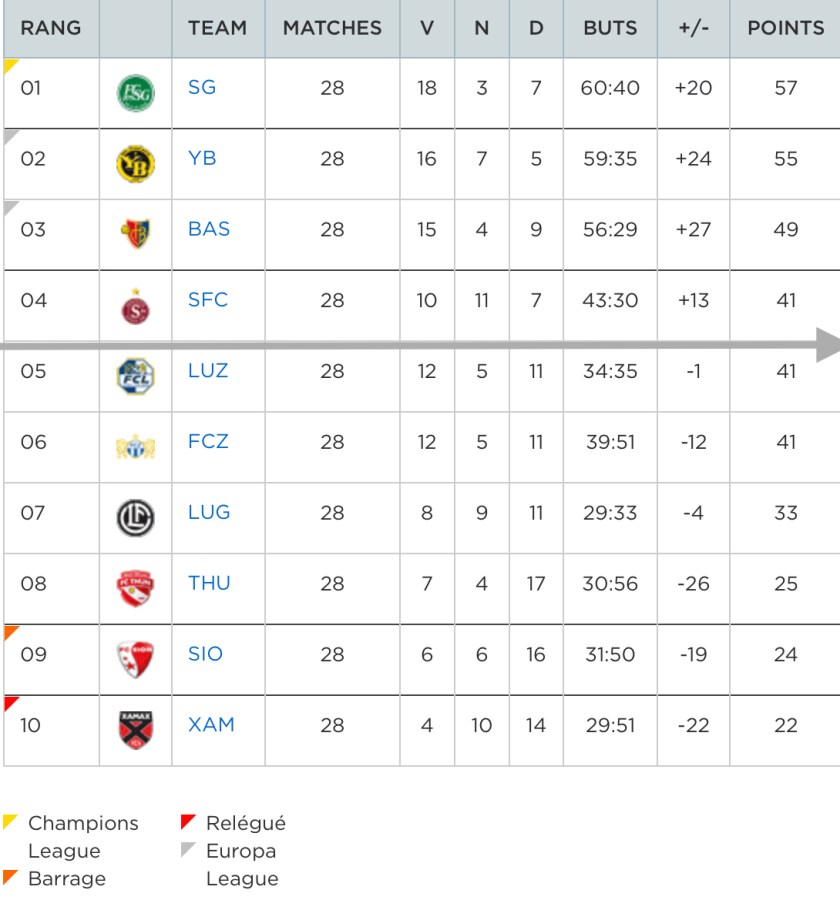This screenshot has width=840, height=920.
Task: Click the Young Boys YB crest
Action: coord(135,163)
